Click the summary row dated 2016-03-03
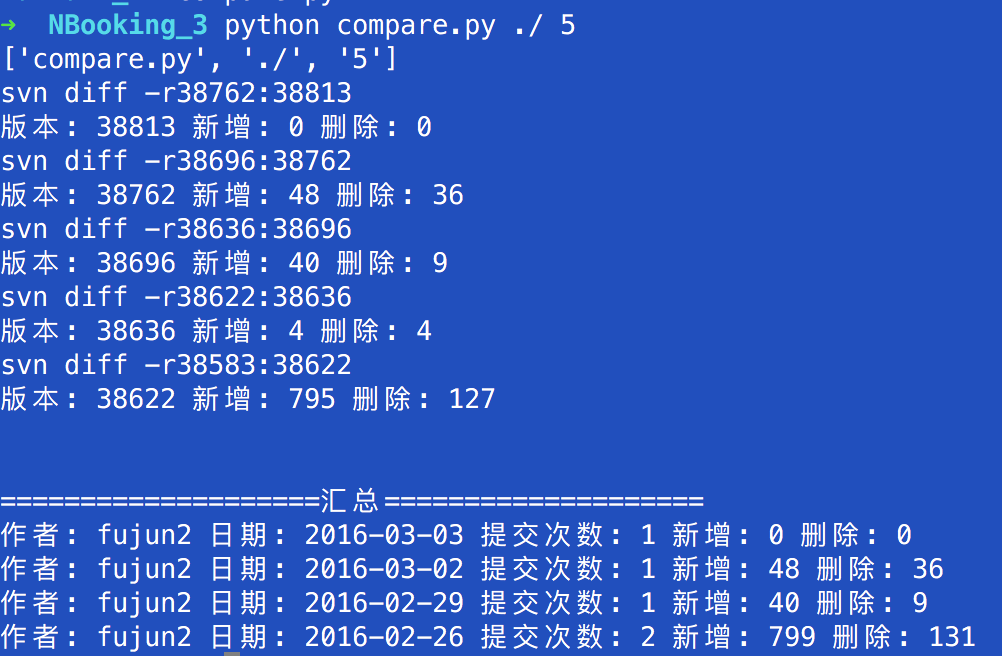 coord(456,535)
